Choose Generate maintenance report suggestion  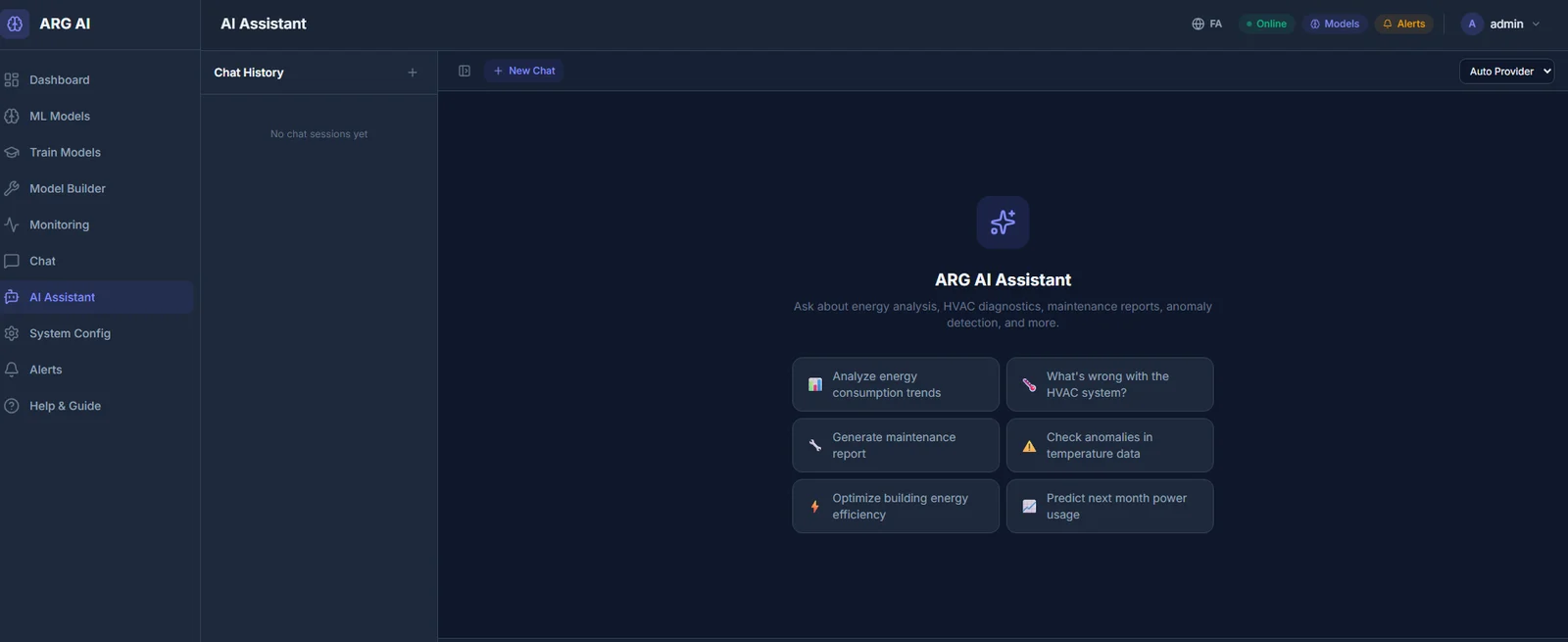coord(896,445)
